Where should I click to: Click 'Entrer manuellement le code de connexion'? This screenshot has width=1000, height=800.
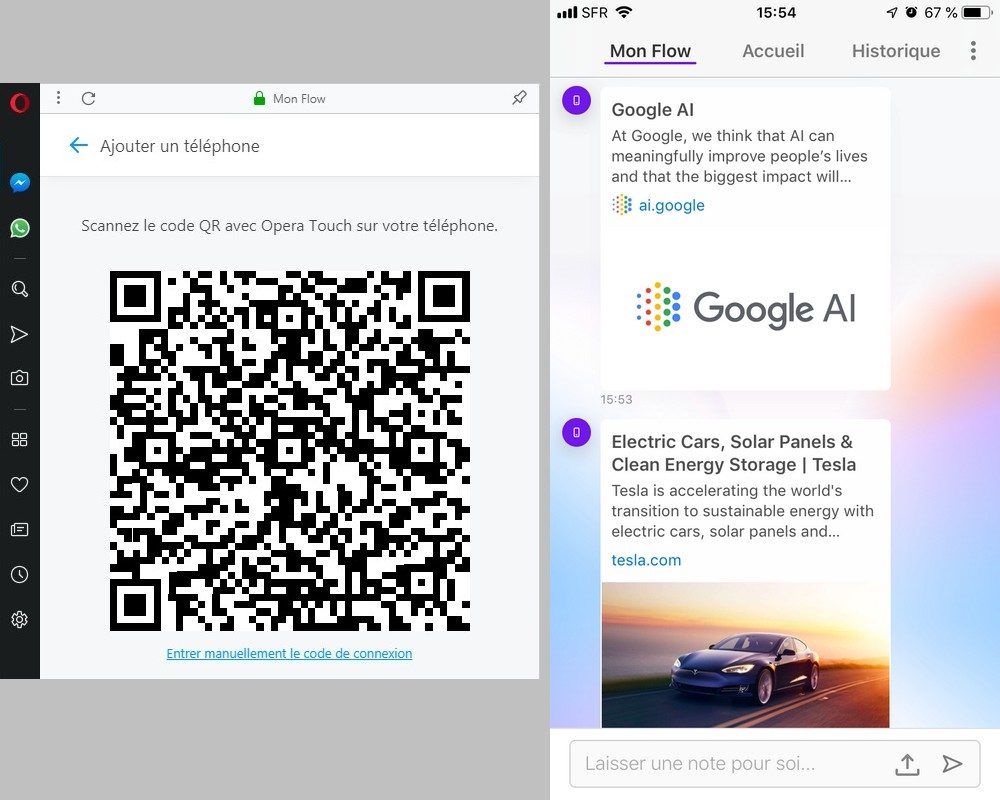click(x=289, y=653)
